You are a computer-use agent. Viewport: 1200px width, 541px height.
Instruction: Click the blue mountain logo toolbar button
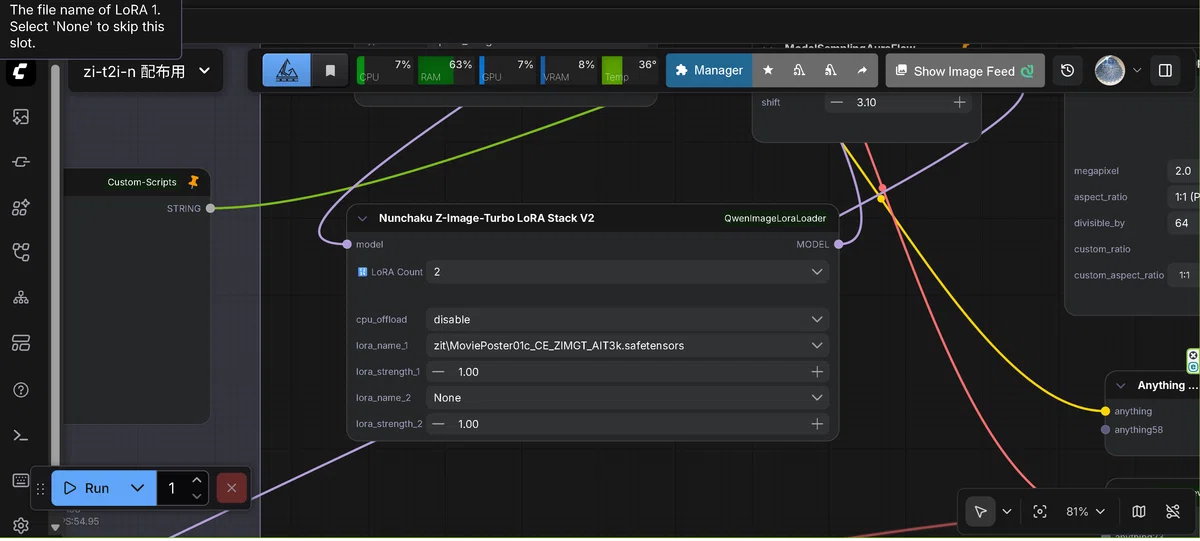[287, 71]
